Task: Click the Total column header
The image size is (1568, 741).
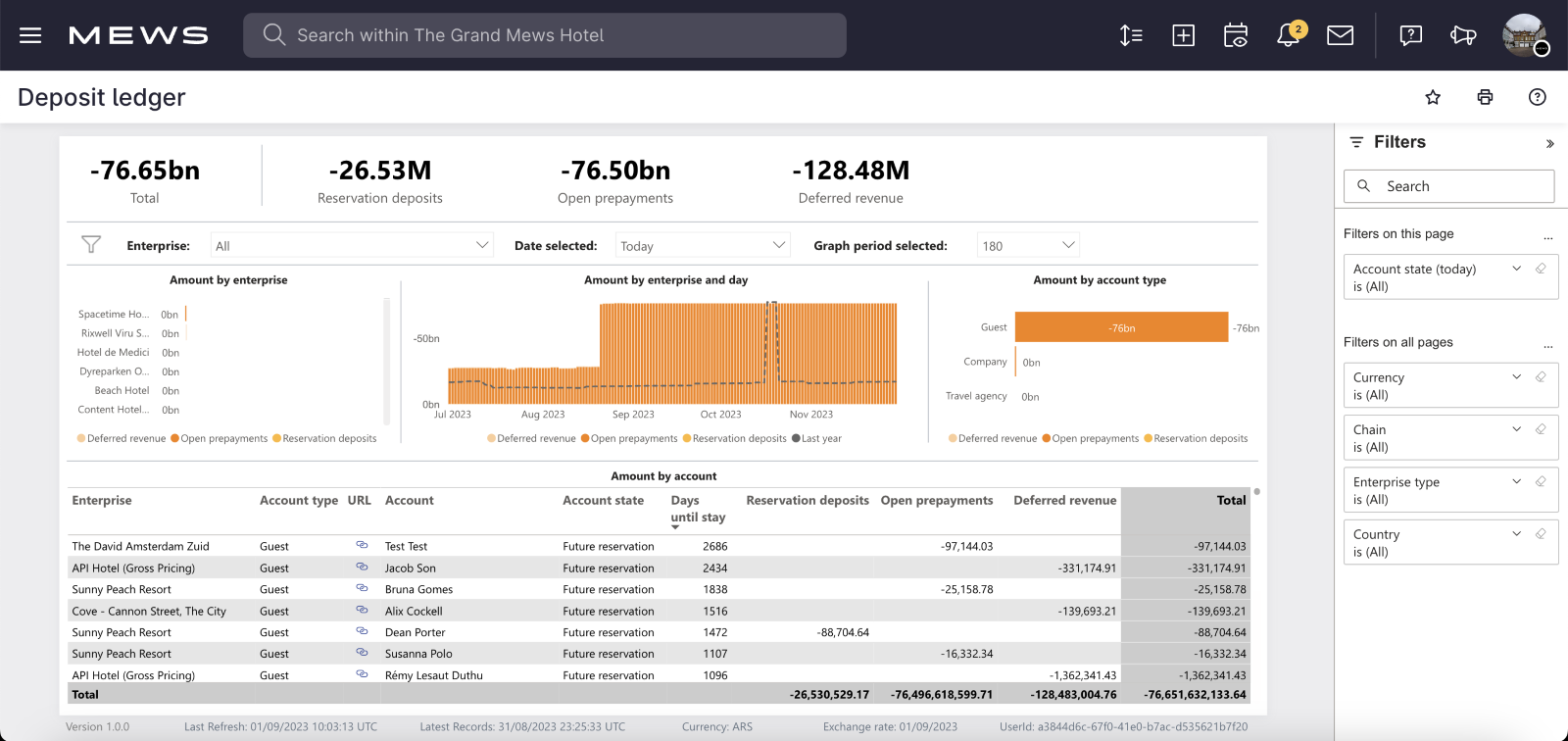Action: [x=1231, y=500]
